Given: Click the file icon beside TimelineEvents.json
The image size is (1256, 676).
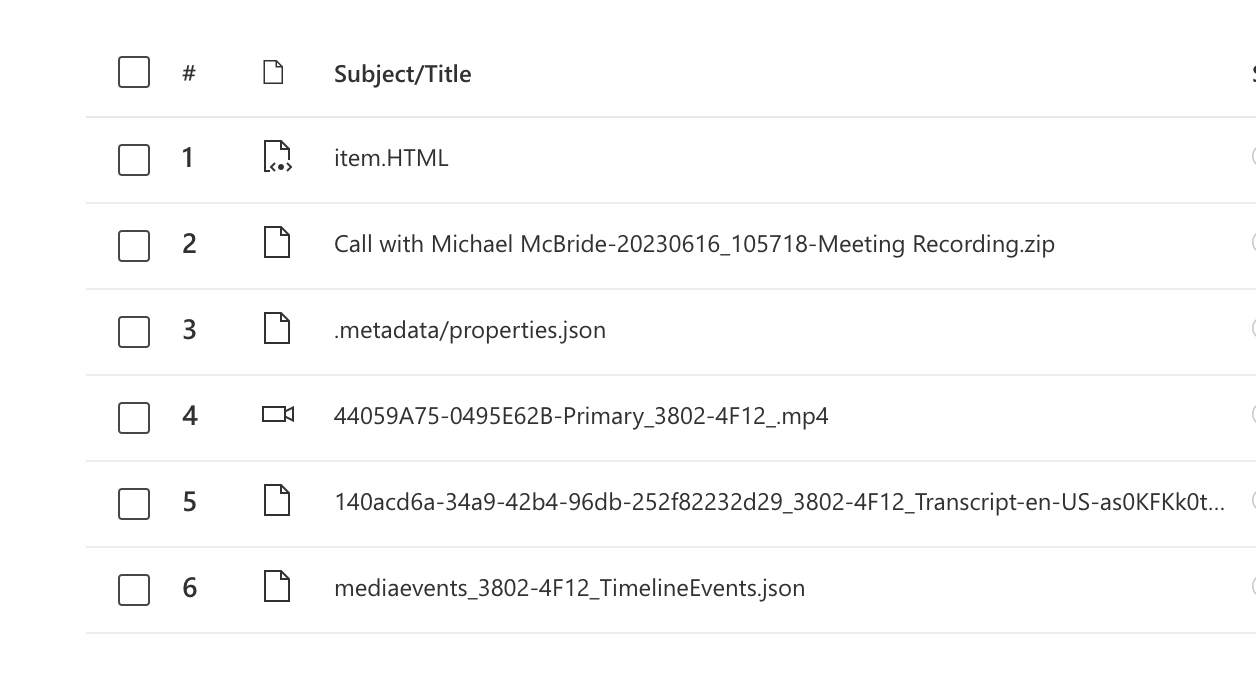Looking at the screenshot, I should pyautogui.click(x=277, y=587).
